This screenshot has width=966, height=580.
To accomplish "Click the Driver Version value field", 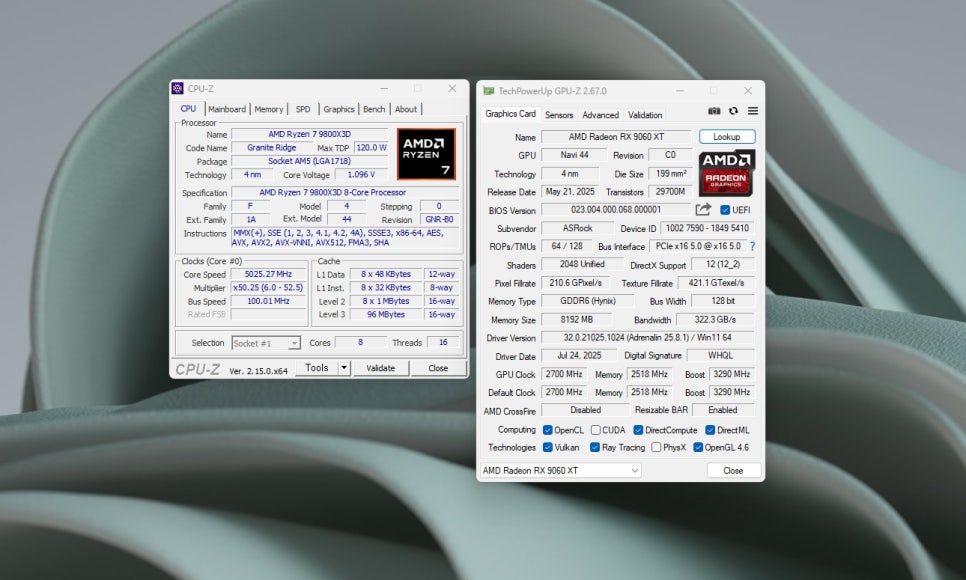I will (x=647, y=338).
